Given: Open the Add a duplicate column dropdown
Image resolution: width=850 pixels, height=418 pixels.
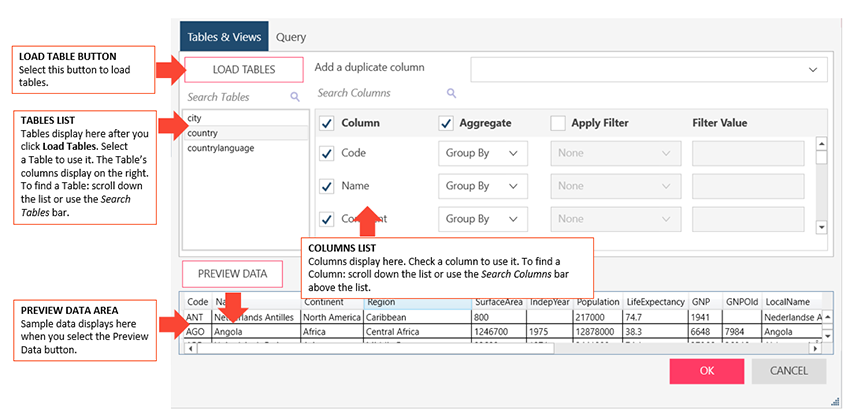Looking at the screenshot, I should pyautogui.click(x=648, y=69).
